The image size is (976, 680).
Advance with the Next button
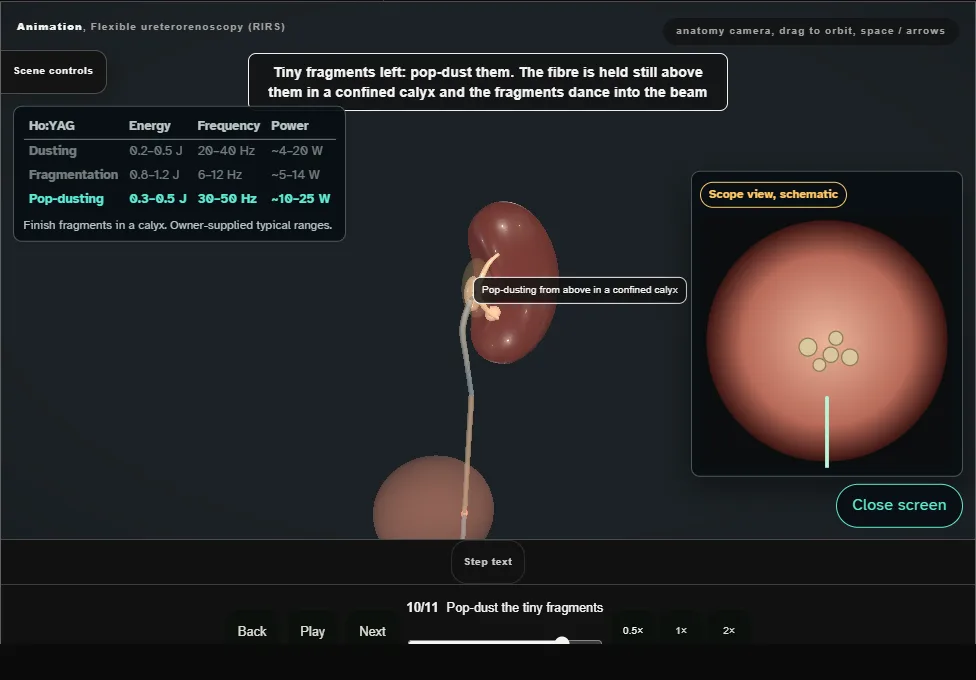pos(372,631)
